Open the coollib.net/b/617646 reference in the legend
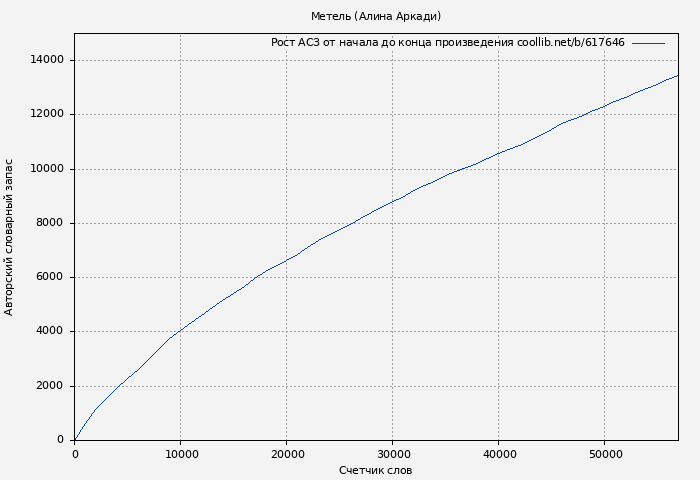Image resolution: width=700 pixels, height=480 pixels. 570,43
